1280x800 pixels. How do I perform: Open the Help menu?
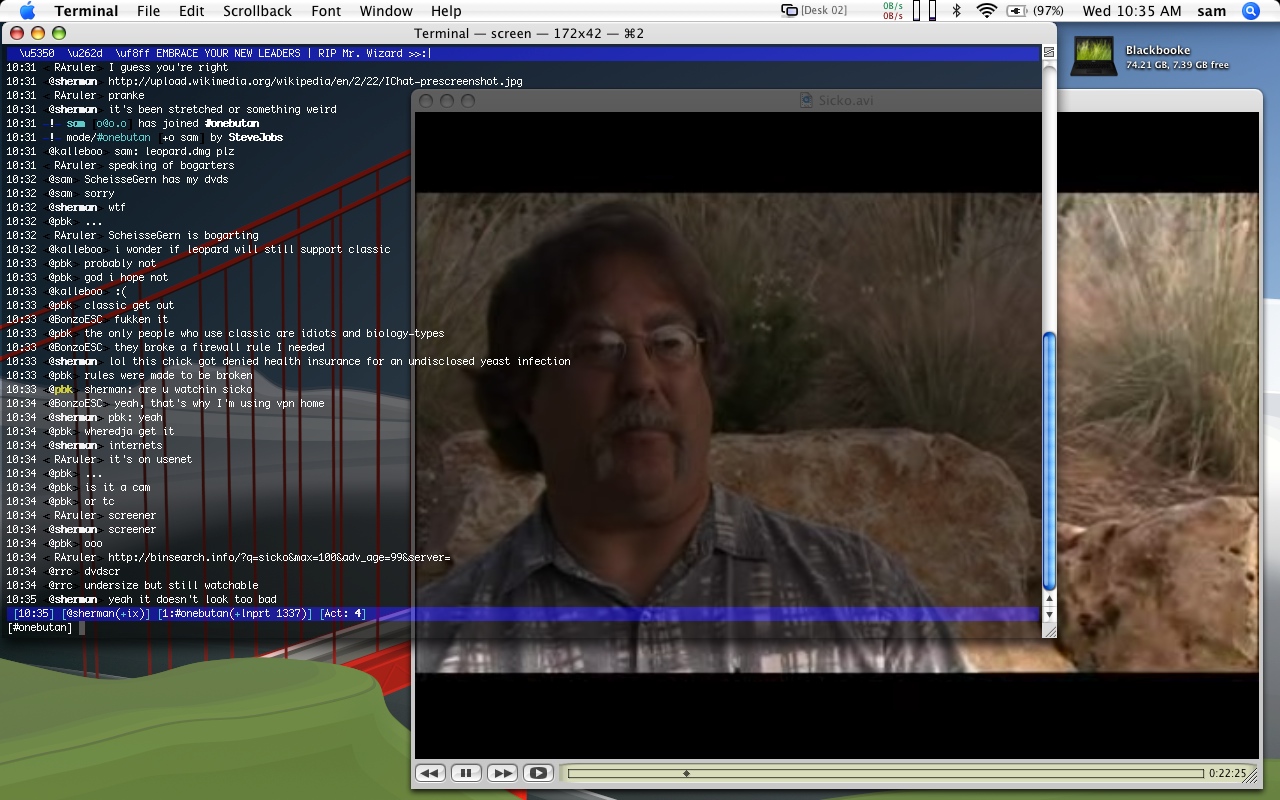click(x=446, y=11)
